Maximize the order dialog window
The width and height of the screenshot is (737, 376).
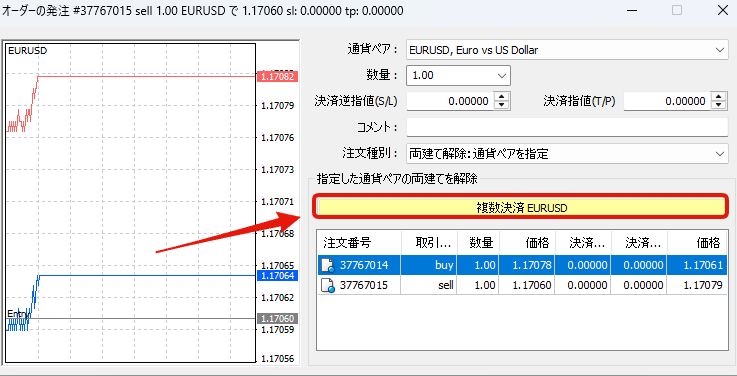pos(677,10)
